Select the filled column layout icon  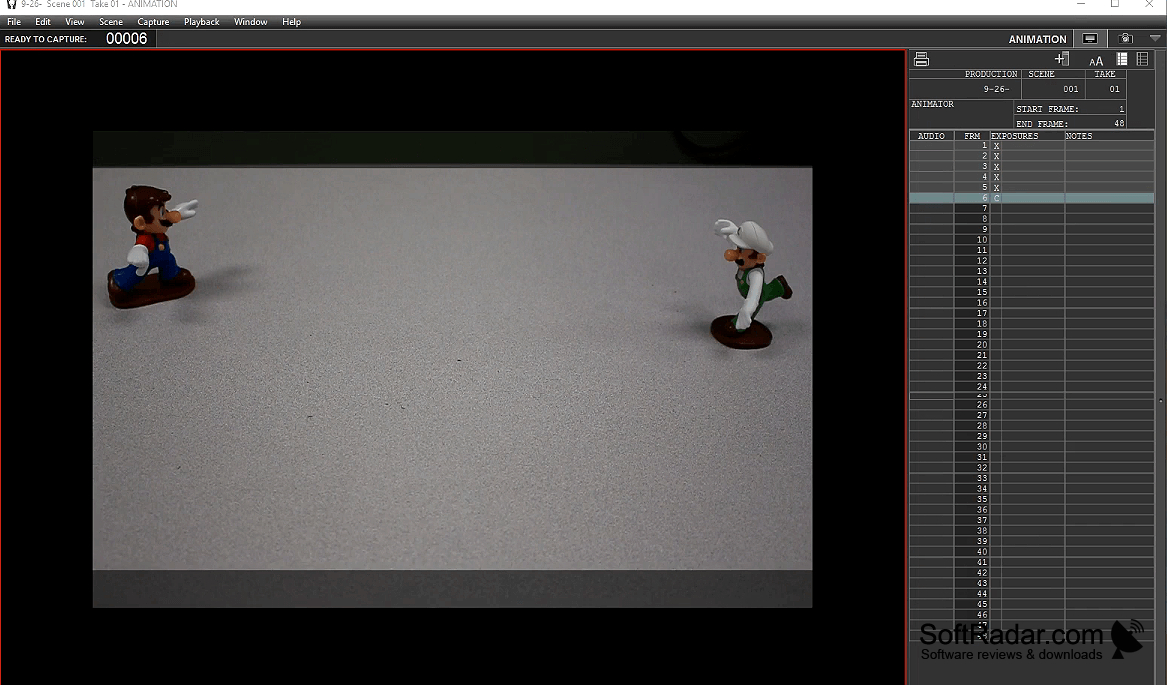pyautogui.click(x=1122, y=59)
